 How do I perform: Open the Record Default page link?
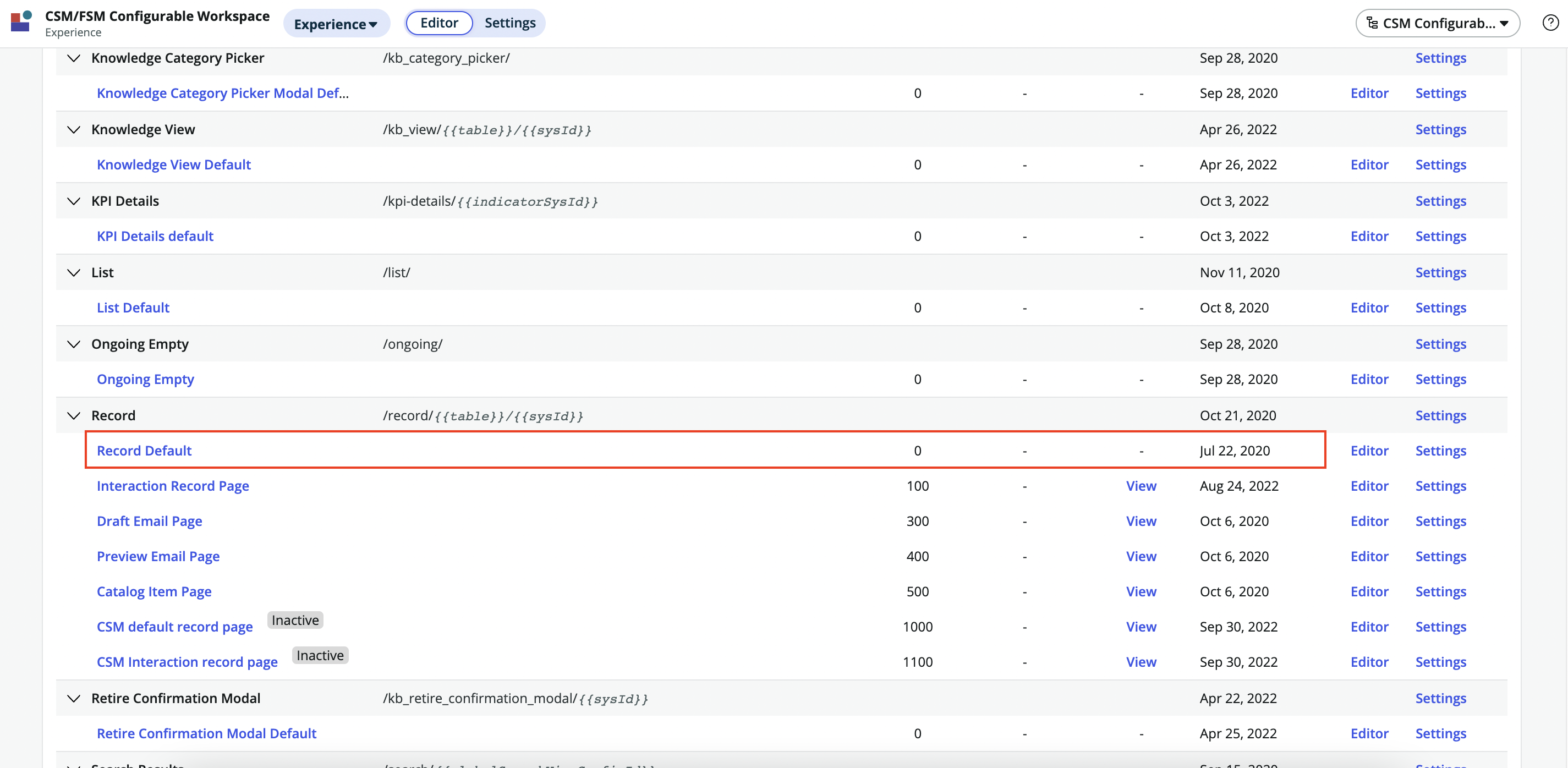pos(144,451)
